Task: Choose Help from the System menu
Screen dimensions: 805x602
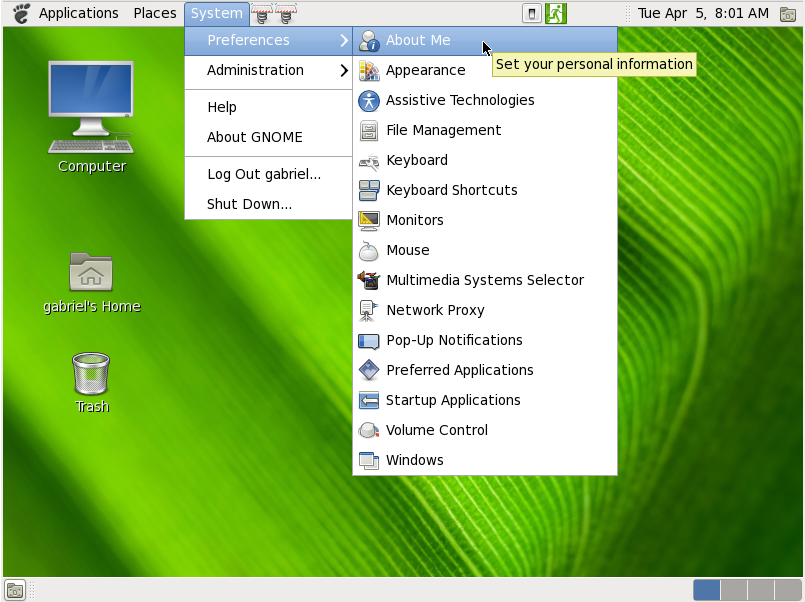Action: 268,107
